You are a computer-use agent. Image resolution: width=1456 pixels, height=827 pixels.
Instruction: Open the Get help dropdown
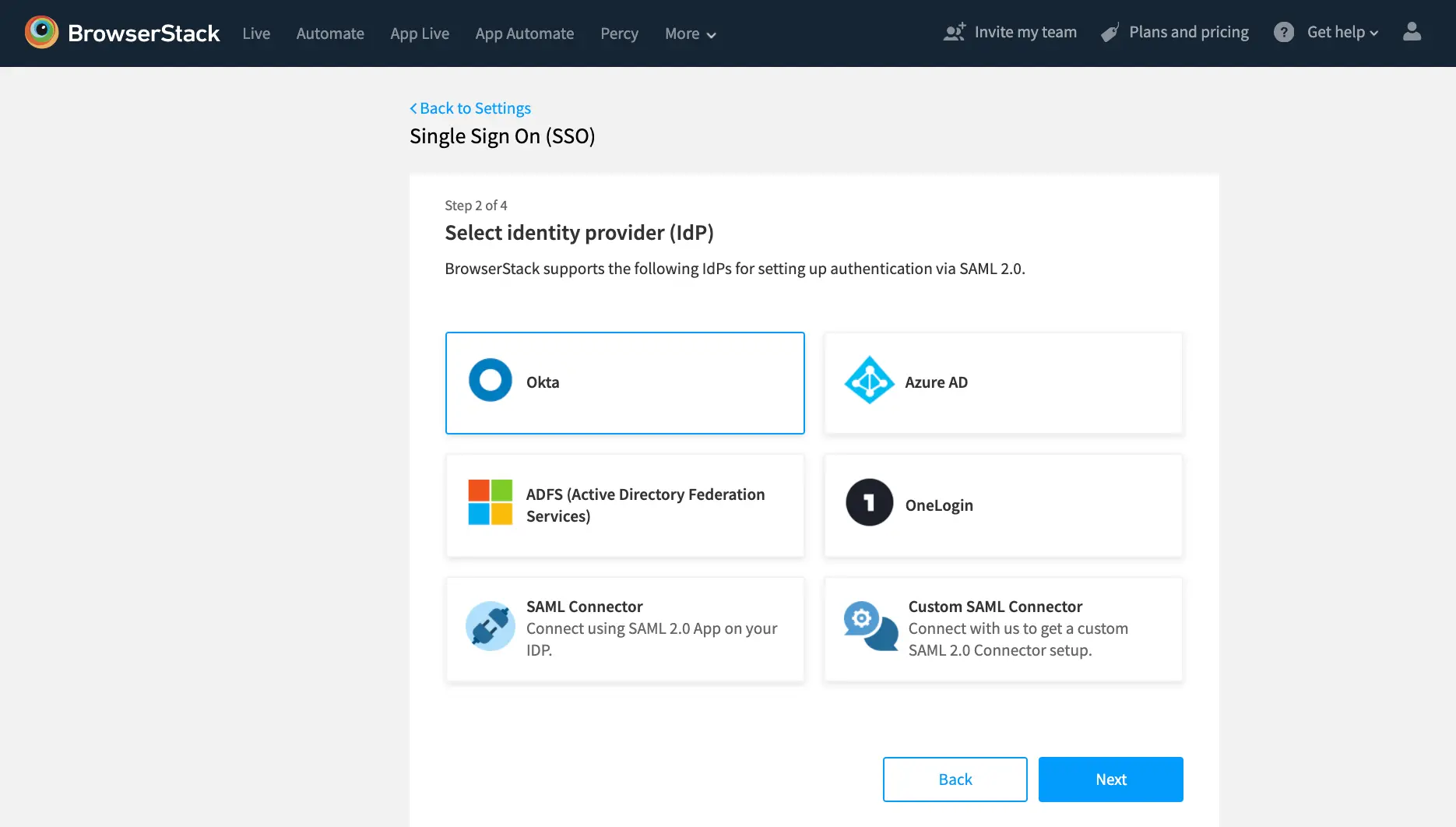click(x=1342, y=33)
